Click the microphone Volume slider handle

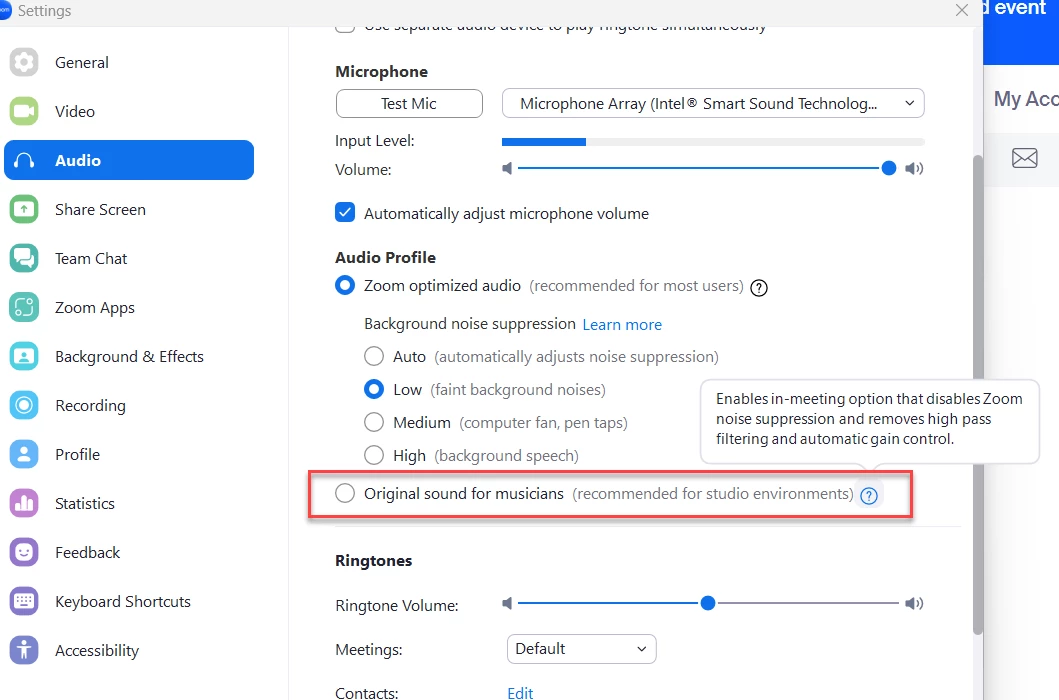(x=889, y=168)
